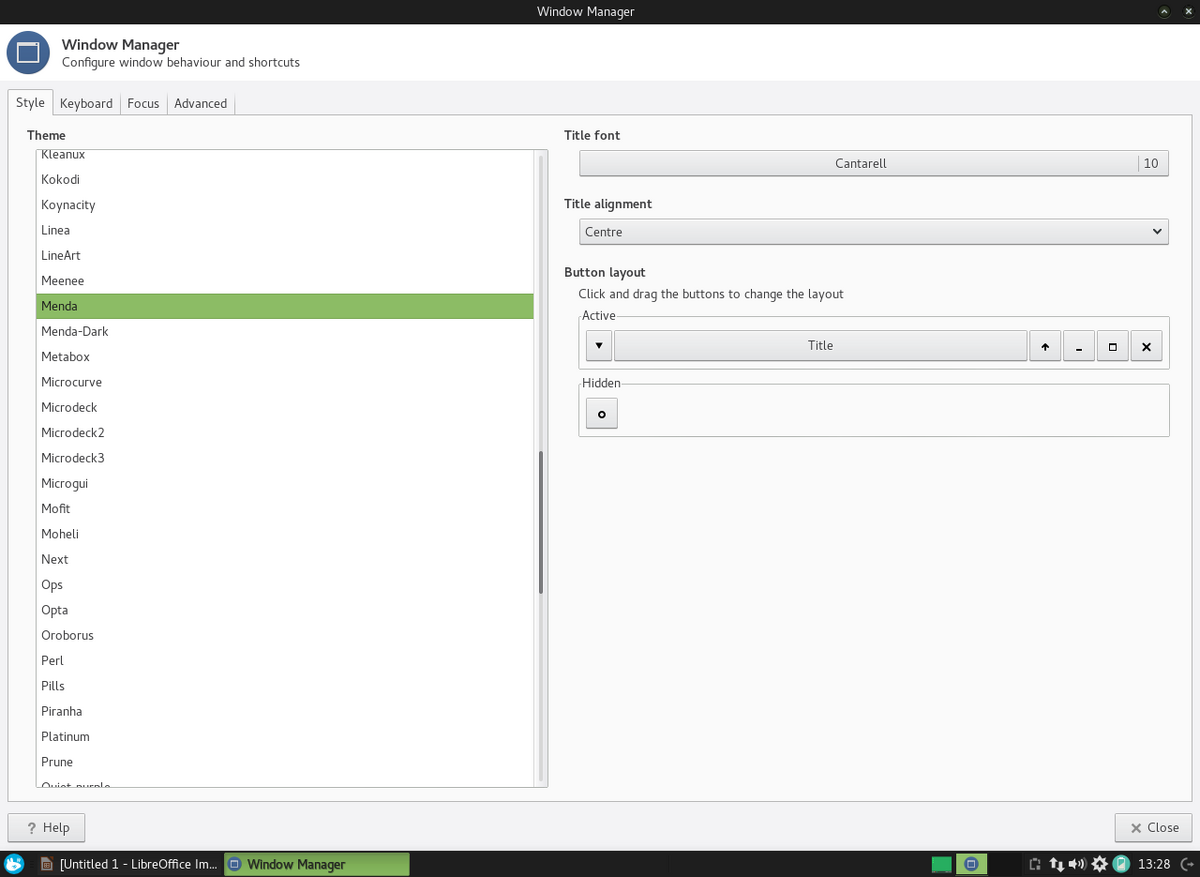The image size is (1200, 877).
Task: Click the battery indicator in the system tray
Action: [1121, 864]
